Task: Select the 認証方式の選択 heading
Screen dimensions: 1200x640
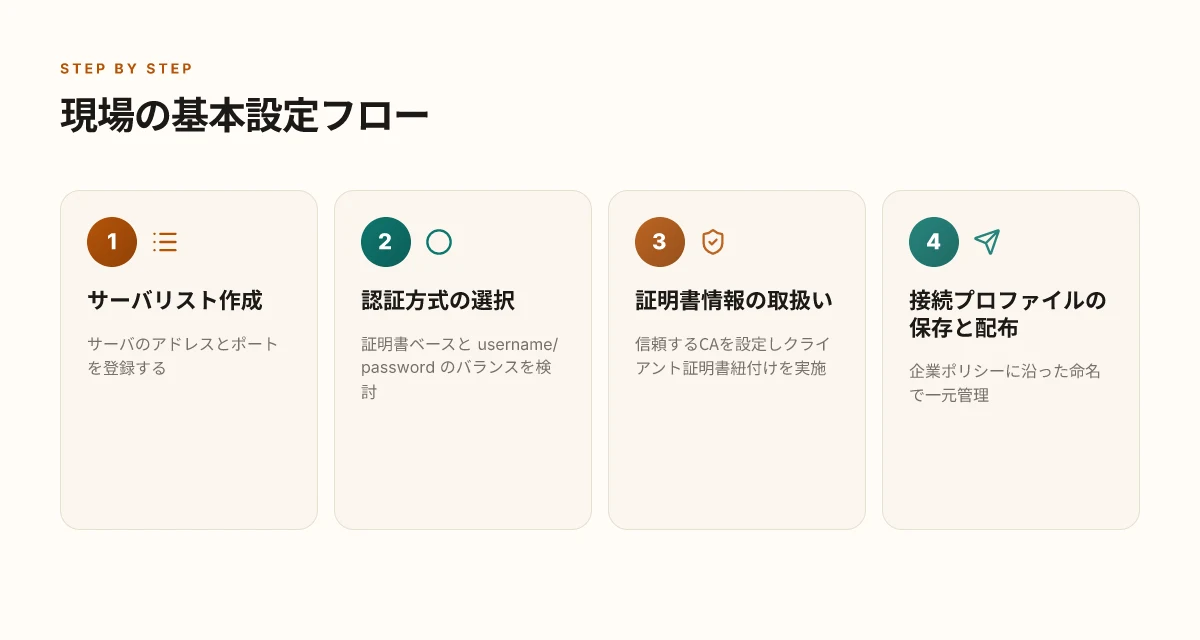Action: 438,300
